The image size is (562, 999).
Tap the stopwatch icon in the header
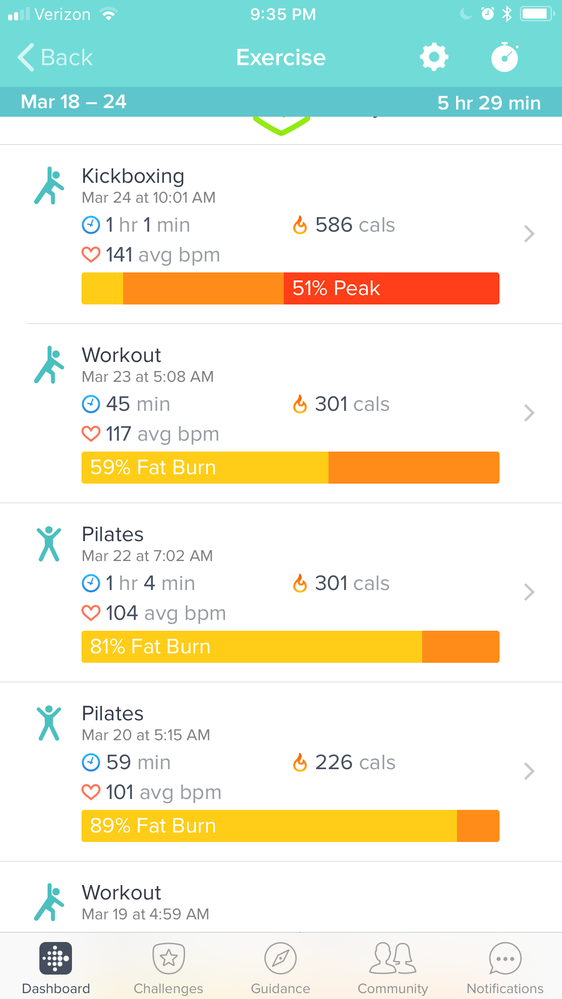point(505,57)
